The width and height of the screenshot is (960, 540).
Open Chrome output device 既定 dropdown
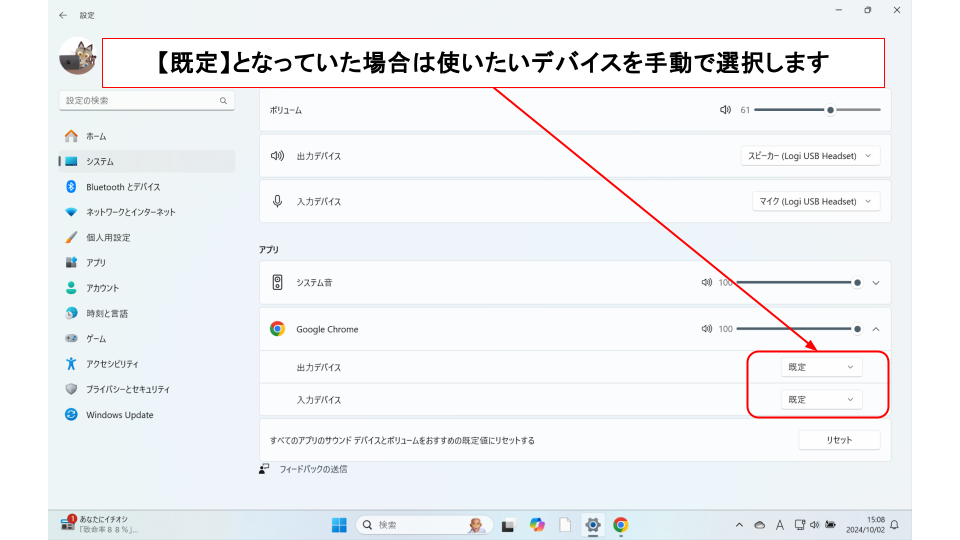tap(821, 367)
